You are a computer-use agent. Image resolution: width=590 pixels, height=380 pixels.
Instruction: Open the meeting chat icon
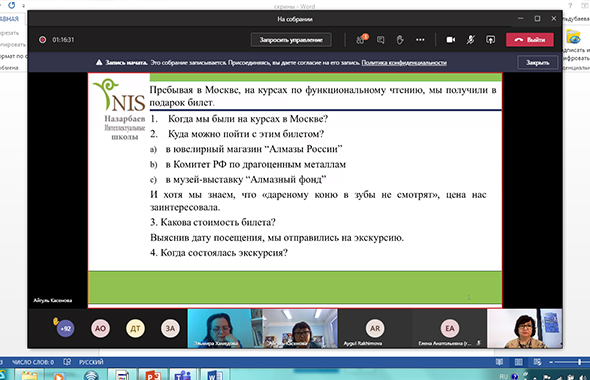pyautogui.click(x=380, y=40)
